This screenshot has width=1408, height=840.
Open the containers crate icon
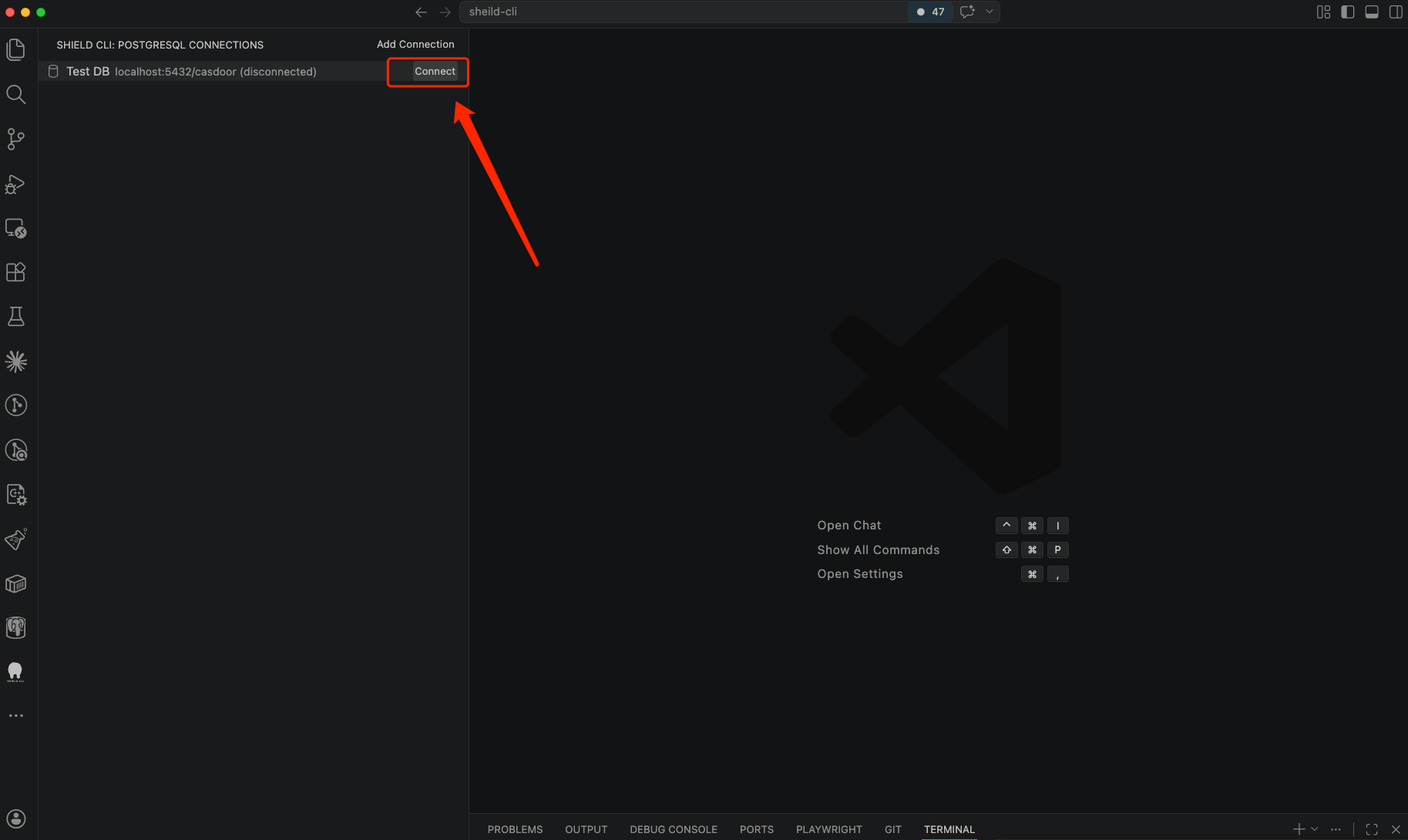pyautogui.click(x=15, y=583)
